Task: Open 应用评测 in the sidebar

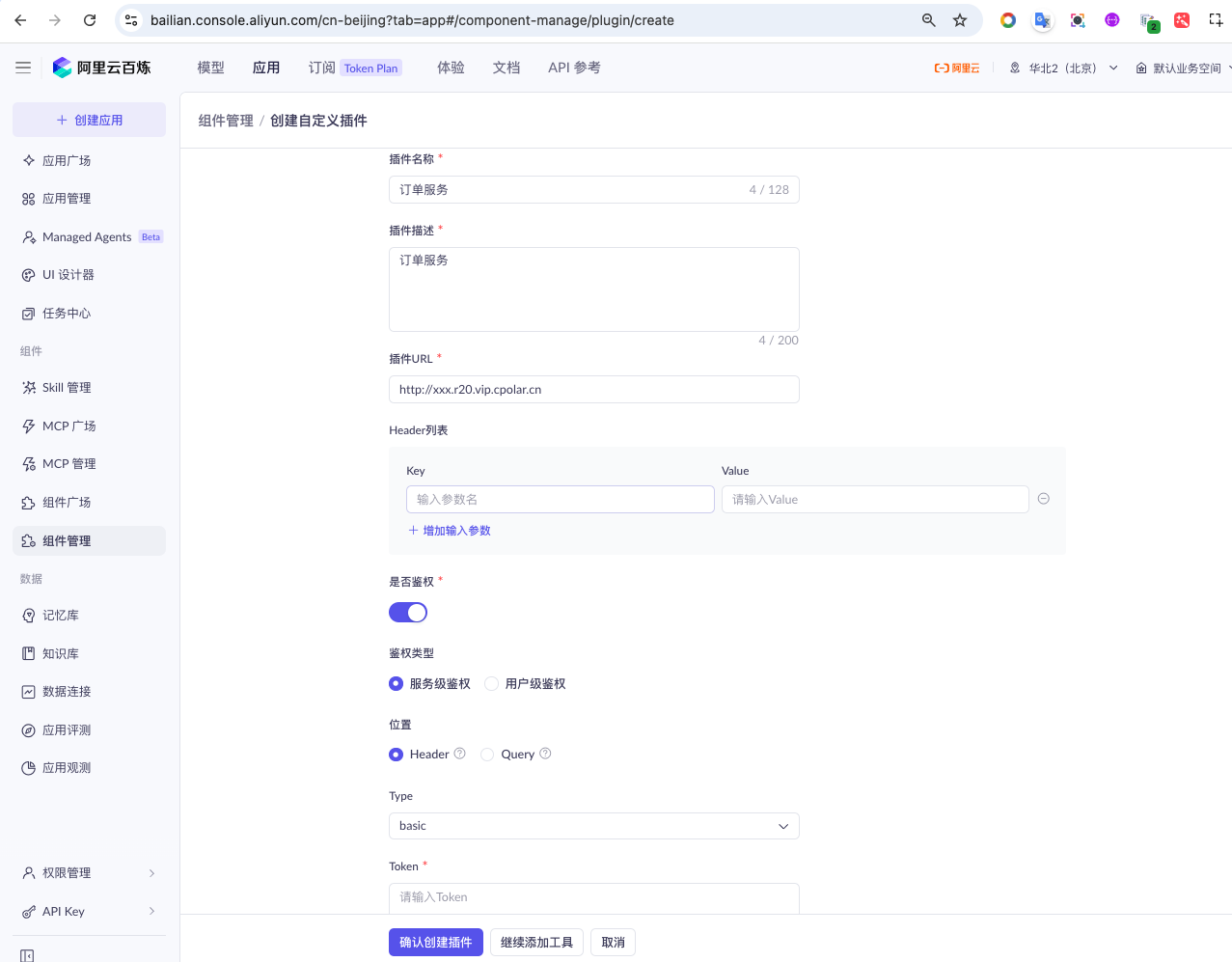Action: [x=89, y=730]
